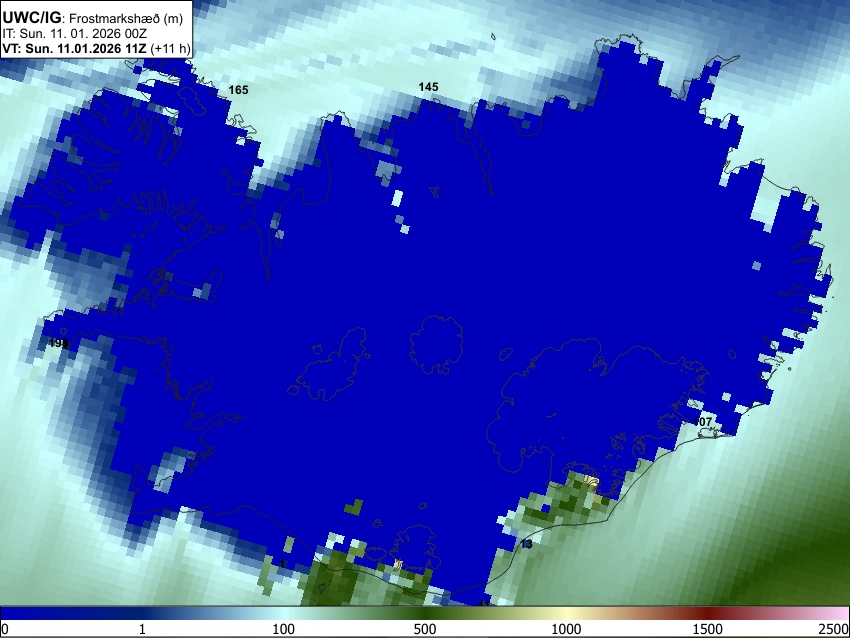Click the color gradient legend bar
The height and width of the screenshot is (638, 850).
point(425,613)
